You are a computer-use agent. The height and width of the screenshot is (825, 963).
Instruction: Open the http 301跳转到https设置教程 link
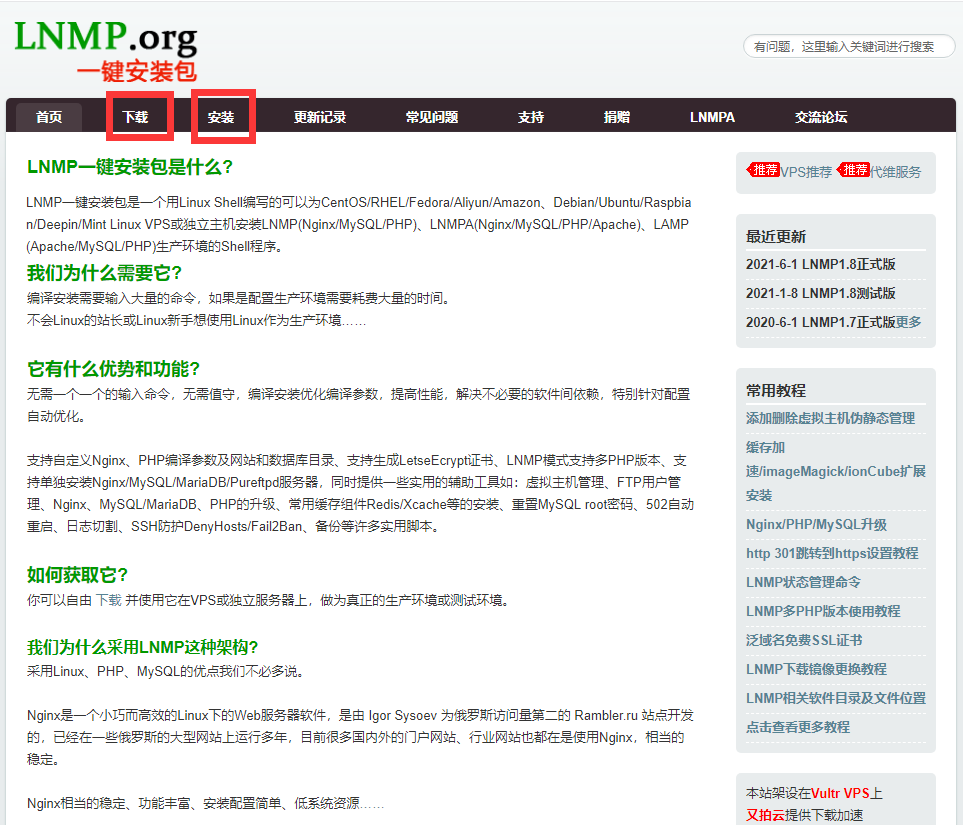[x=832, y=553]
